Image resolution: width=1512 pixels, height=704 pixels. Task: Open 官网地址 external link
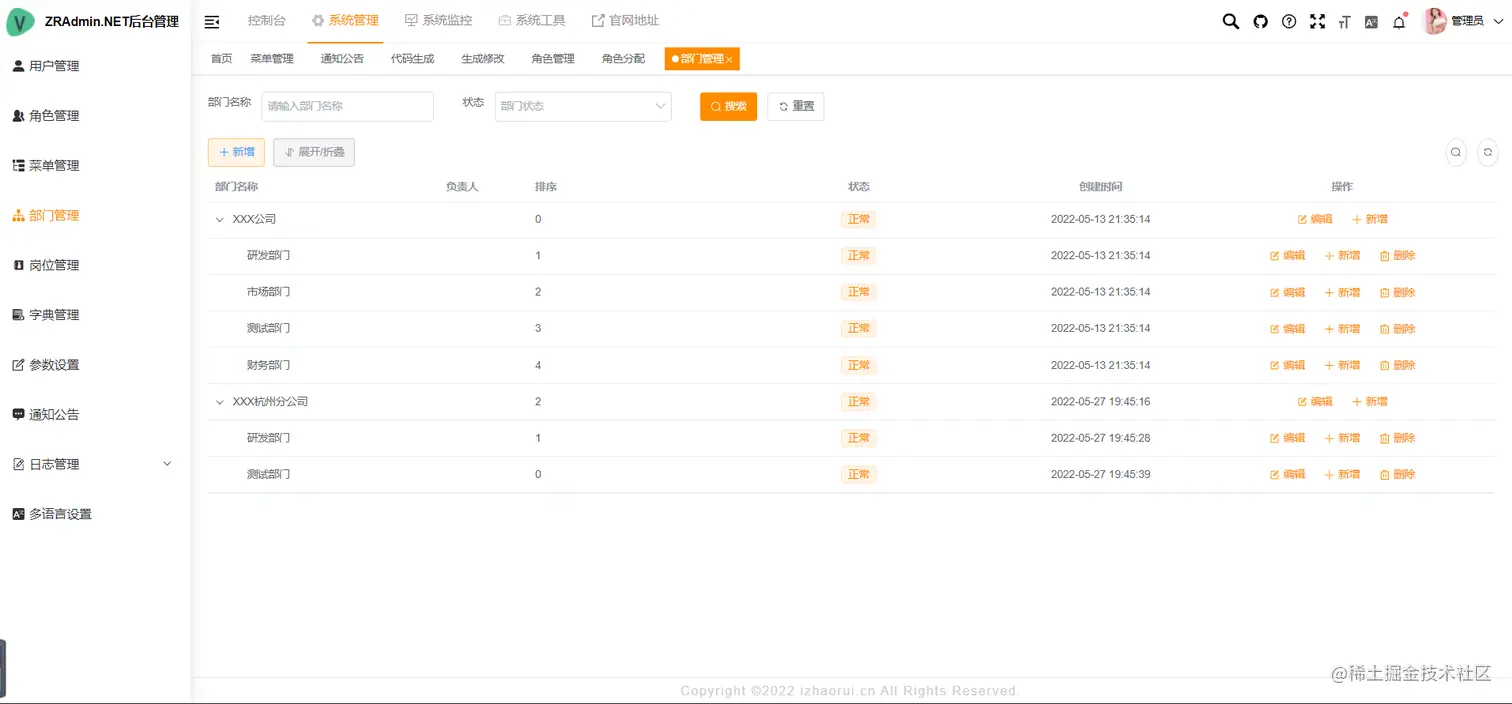pos(625,21)
